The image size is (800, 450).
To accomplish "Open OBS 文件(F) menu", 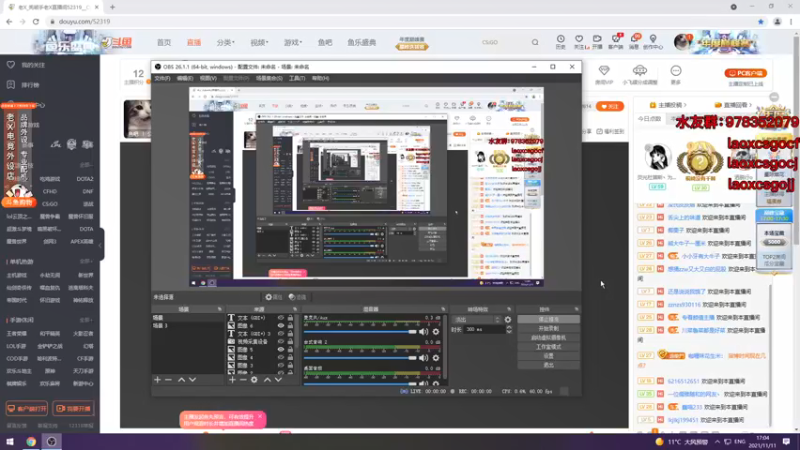I will pos(162,79).
